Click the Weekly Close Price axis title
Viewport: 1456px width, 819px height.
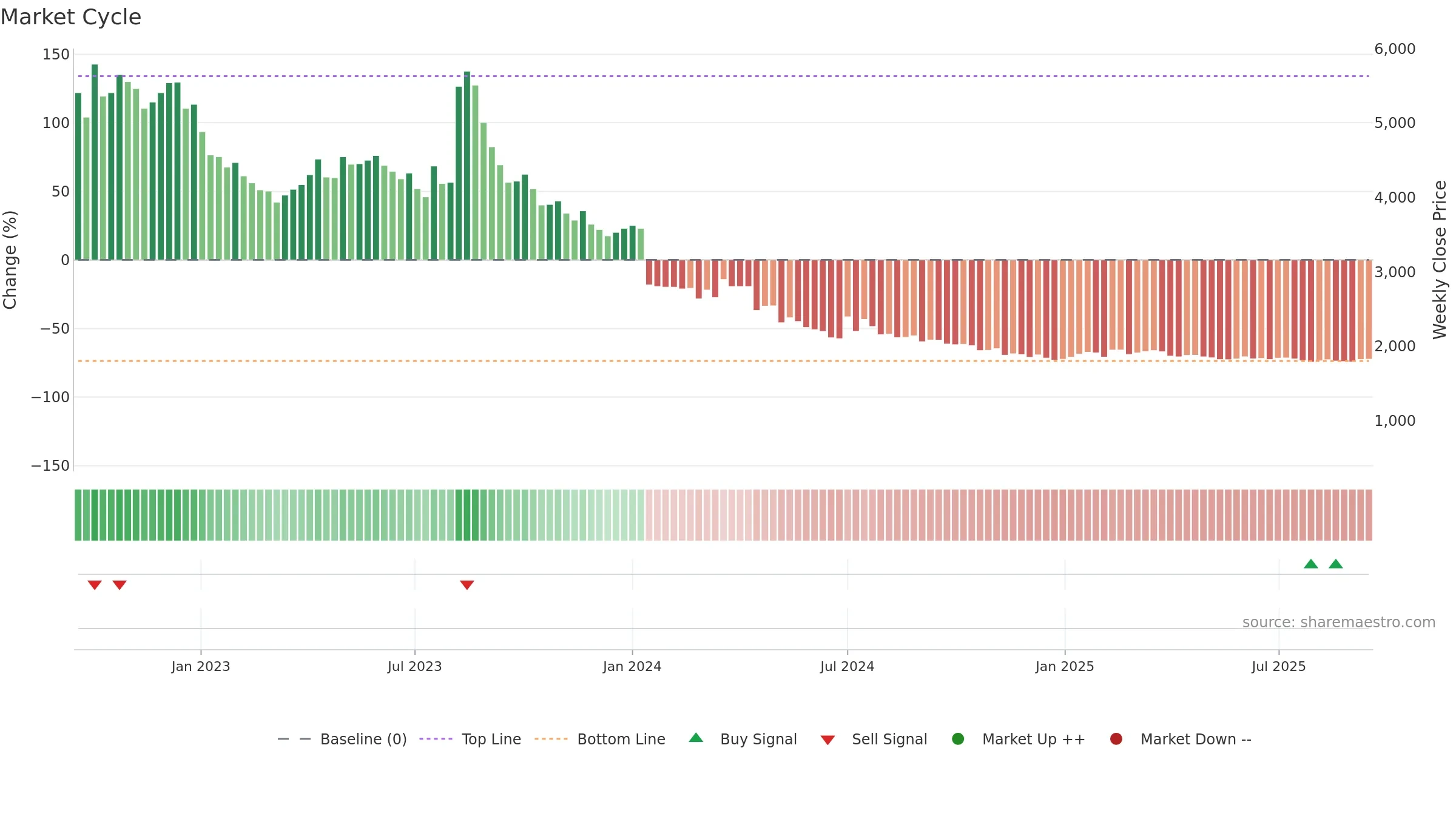(1440, 260)
